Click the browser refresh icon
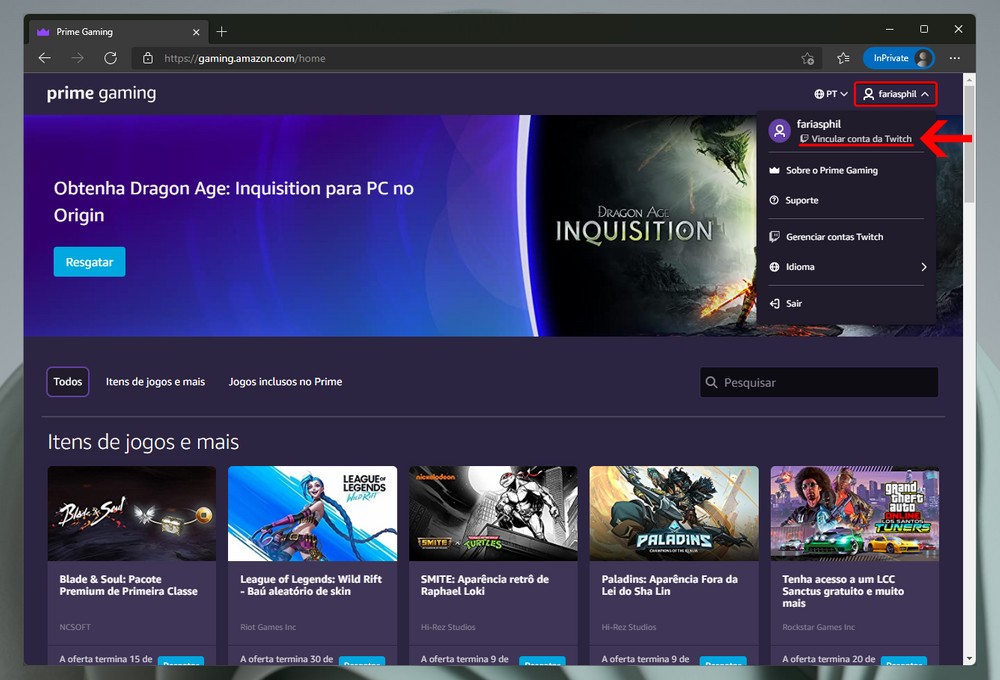This screenshot has height=680, width=1000. coord(110,58)
